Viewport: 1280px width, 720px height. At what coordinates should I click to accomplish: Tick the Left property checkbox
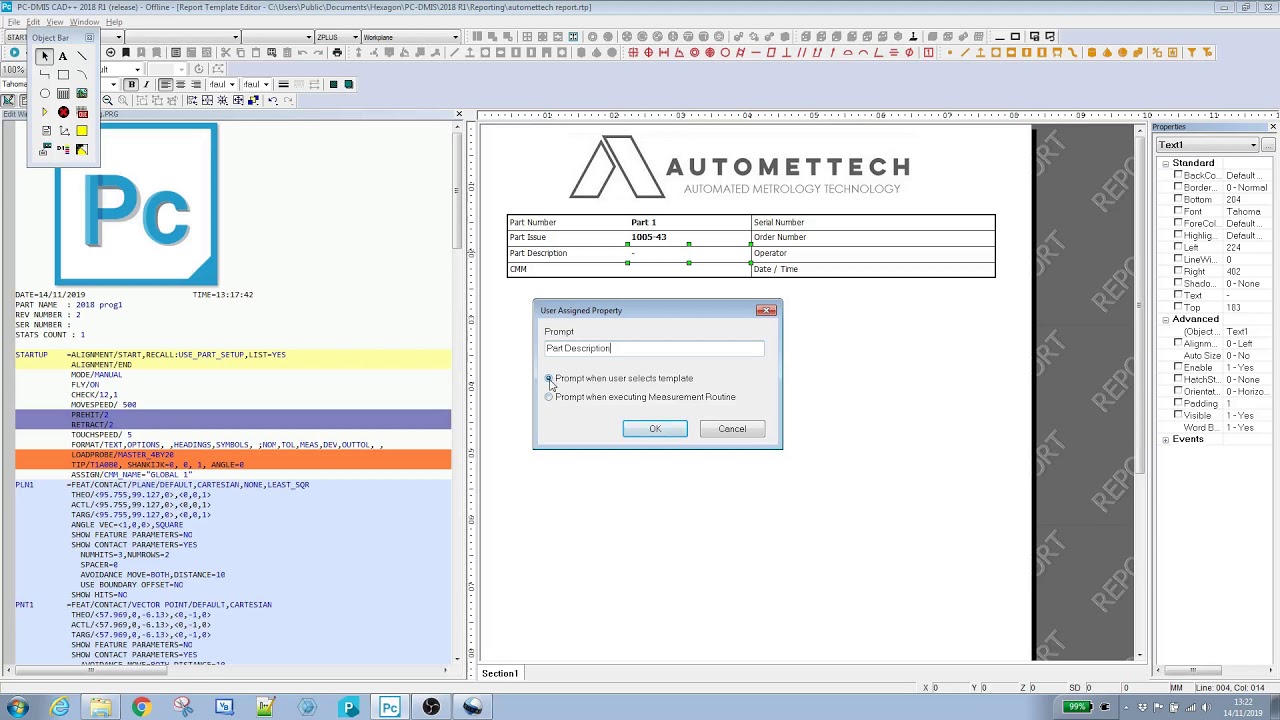[1178, 247]
